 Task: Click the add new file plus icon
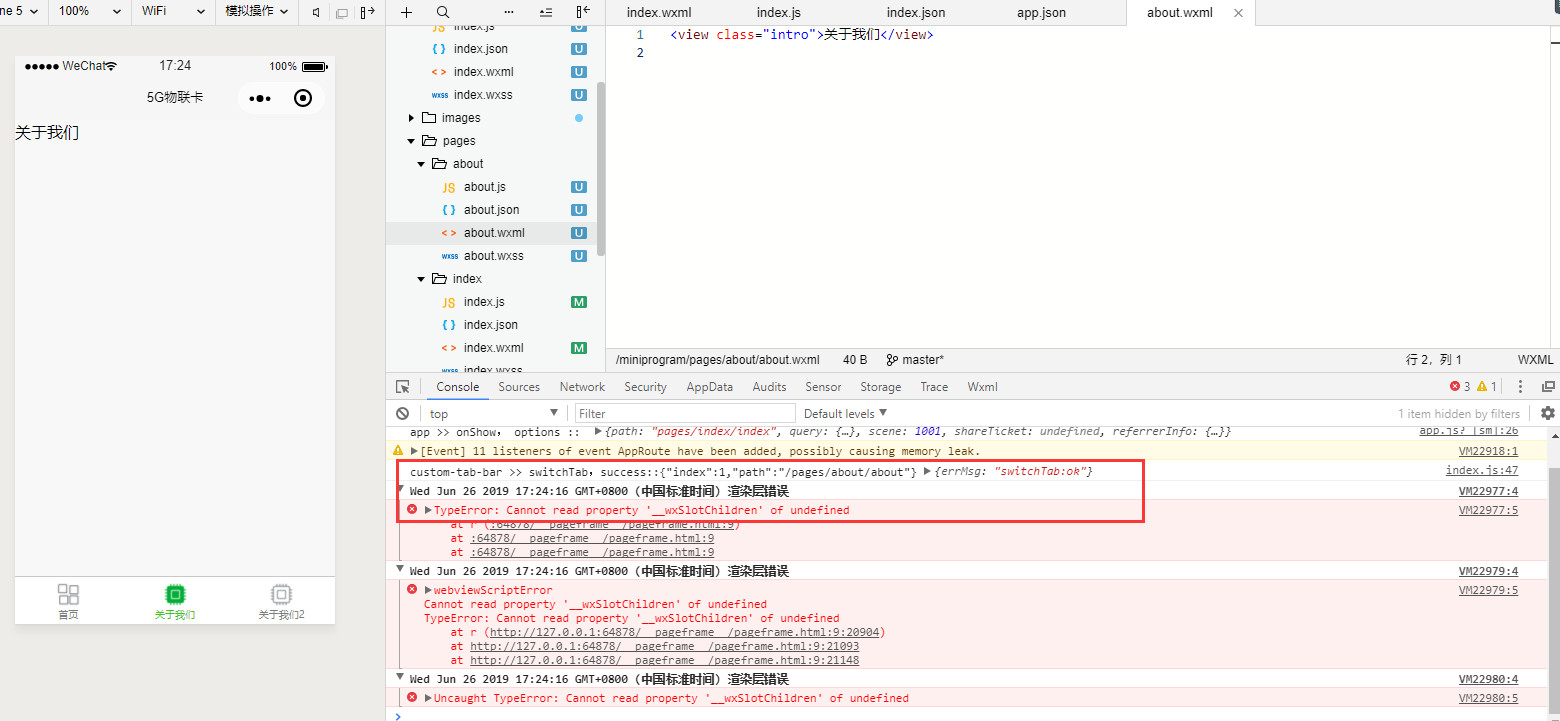coord(406,12)
